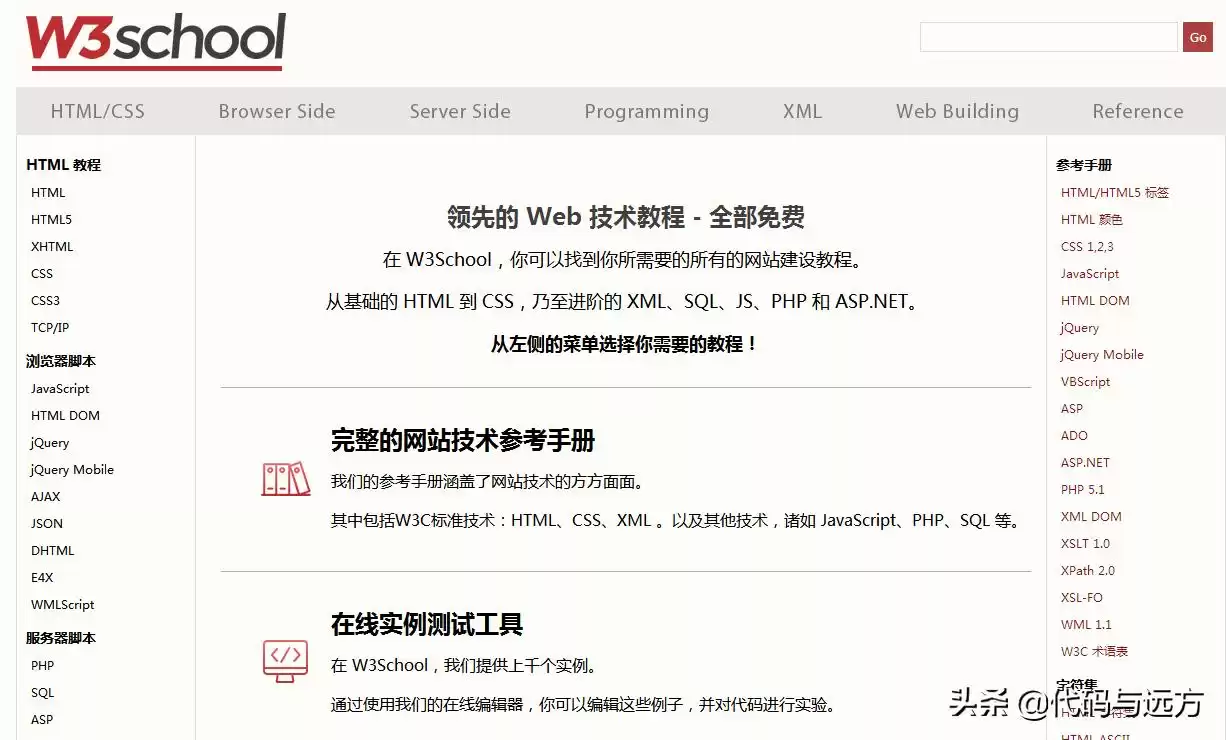
Task: Click Web Building in the top navigation
Action: (957, 111)
